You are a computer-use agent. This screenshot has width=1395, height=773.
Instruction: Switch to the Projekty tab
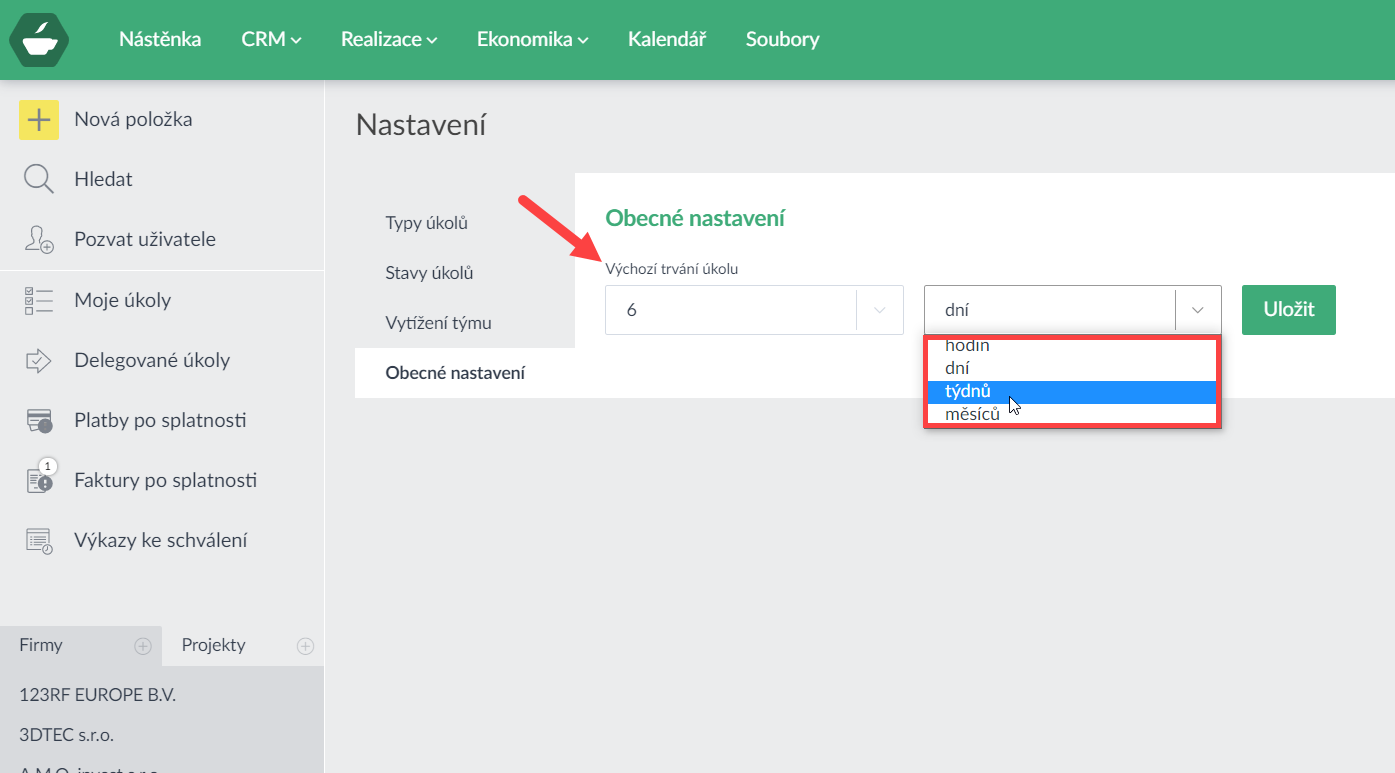click(214, 646)
